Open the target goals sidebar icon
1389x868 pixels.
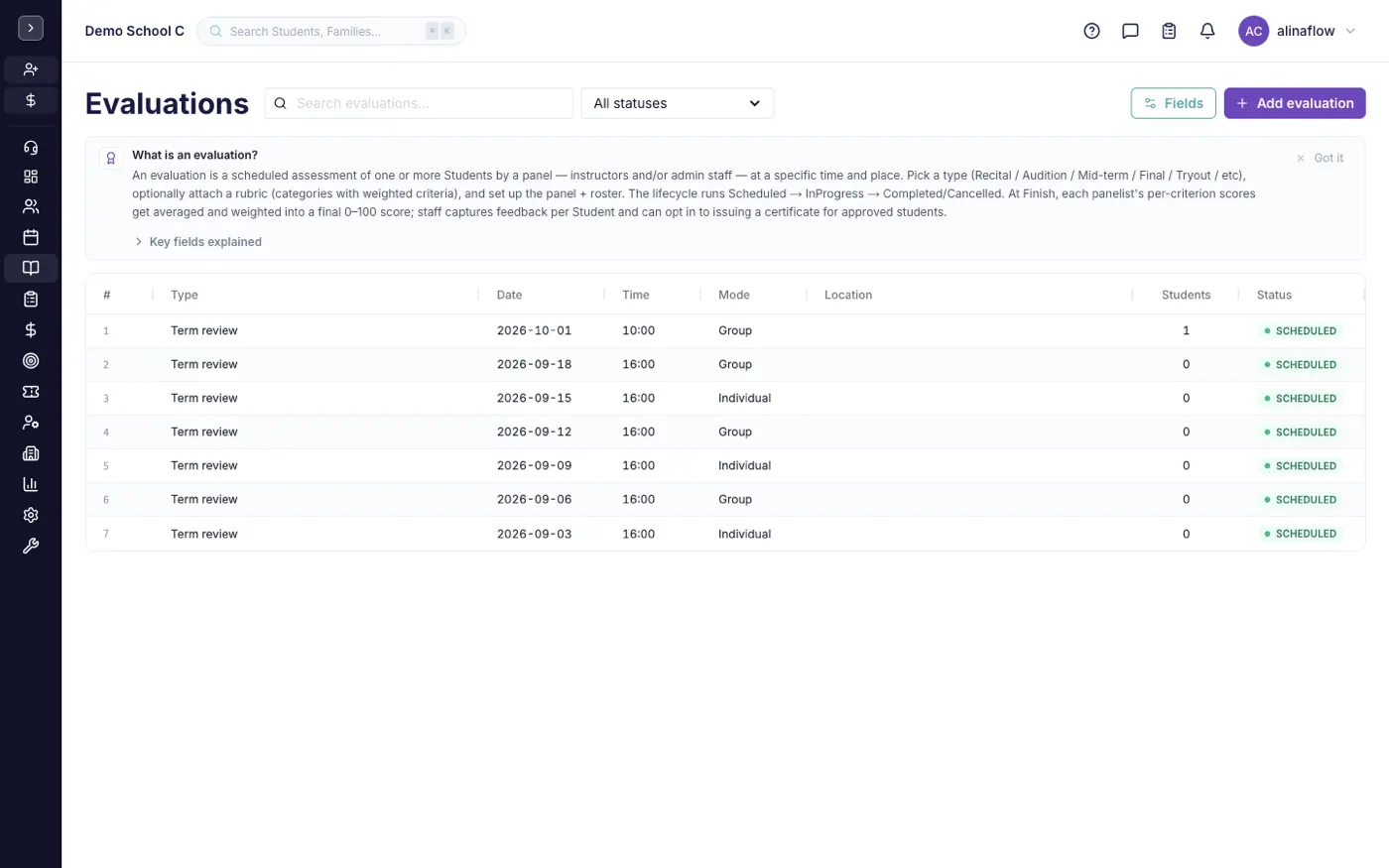pos(31,361)
